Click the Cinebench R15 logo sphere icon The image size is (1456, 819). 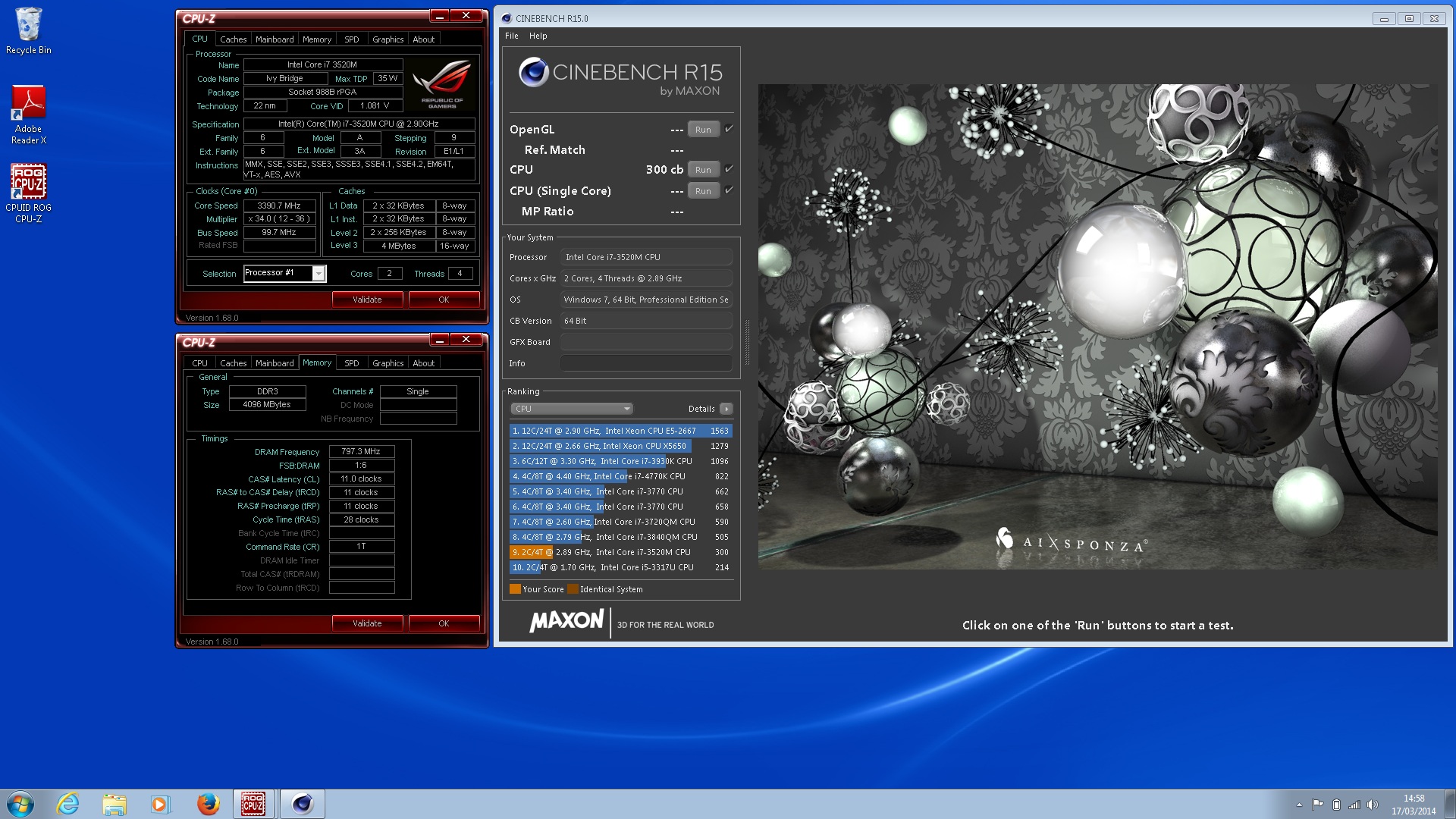click(534, 72)
